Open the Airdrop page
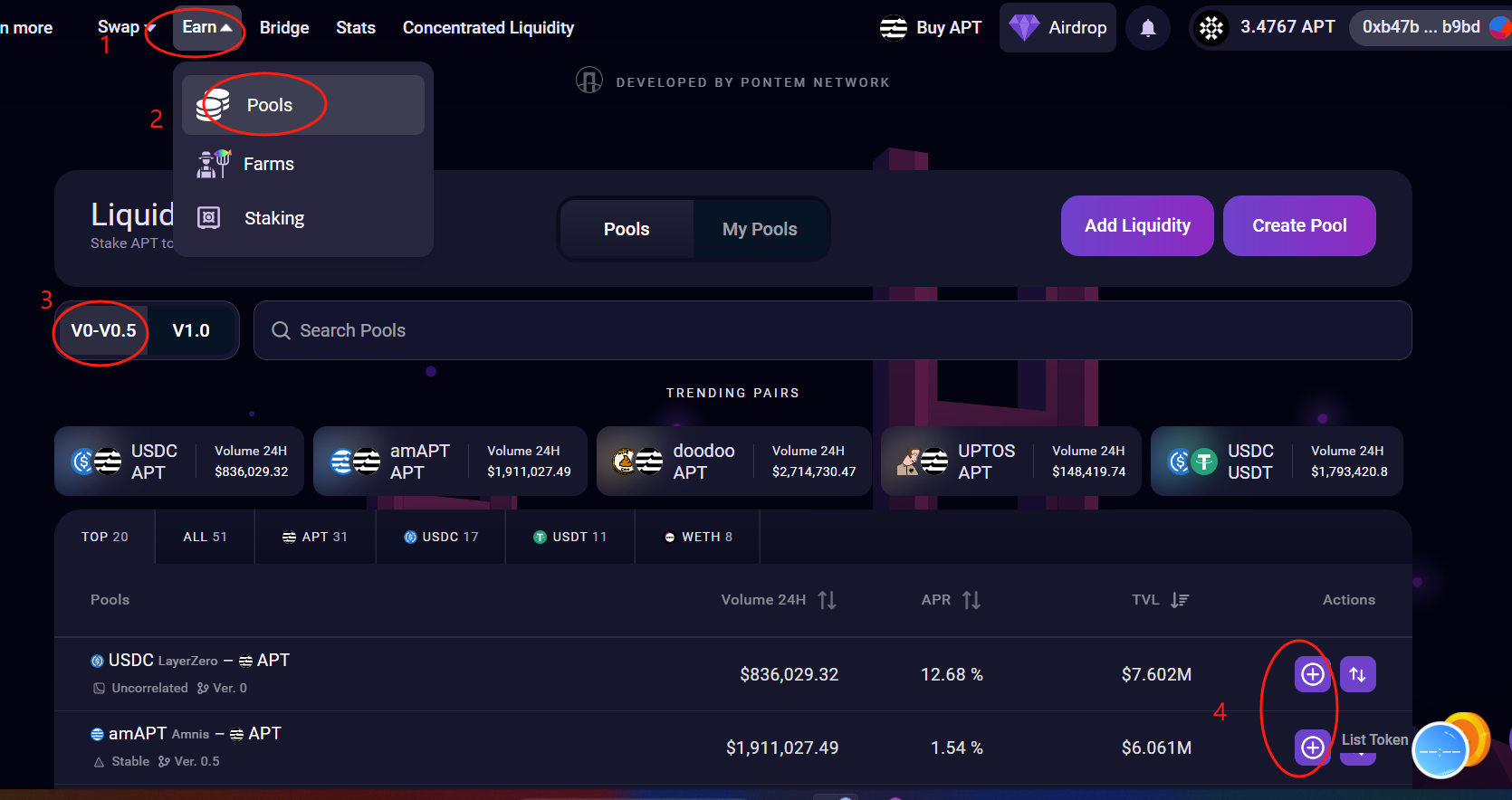Viewport: 1512px width, 800px height. (x=1057, y=27)
